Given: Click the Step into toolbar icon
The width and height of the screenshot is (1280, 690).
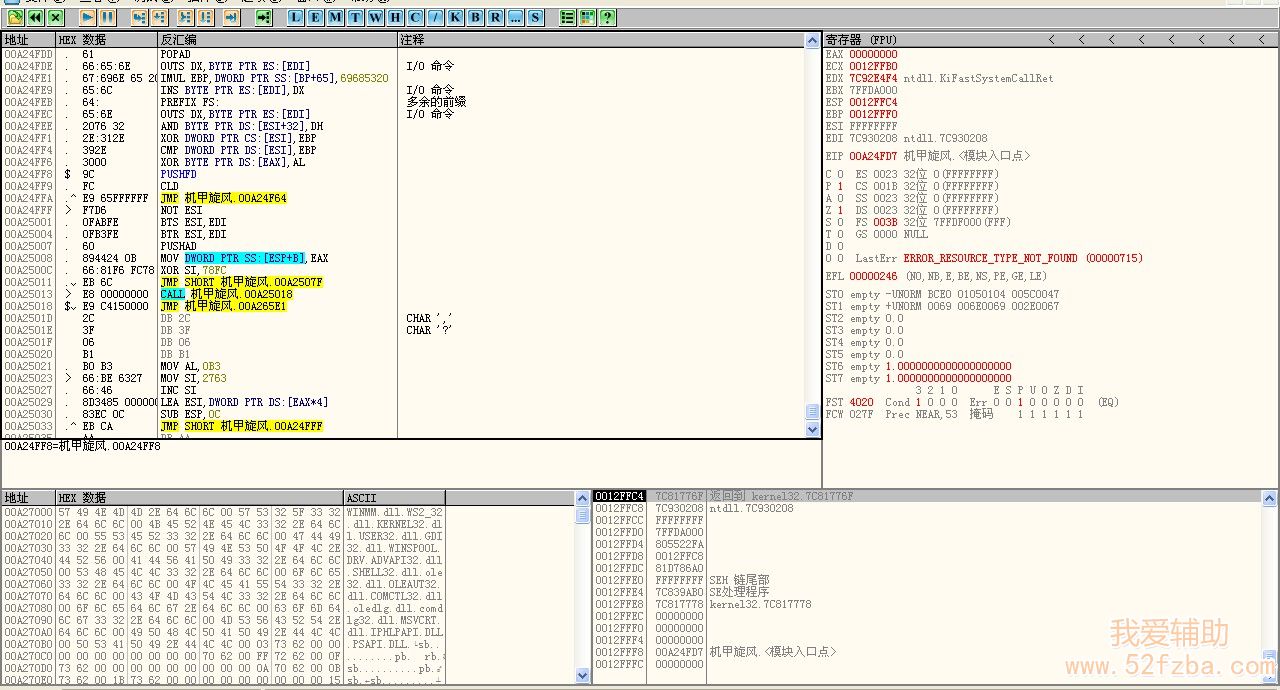Looking at the screenshot, I should click(139, 17).
